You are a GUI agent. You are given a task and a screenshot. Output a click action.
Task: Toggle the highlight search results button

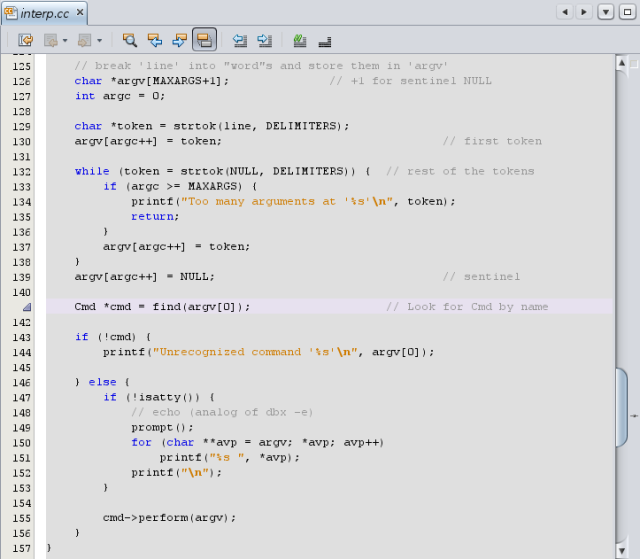[204, 40]
